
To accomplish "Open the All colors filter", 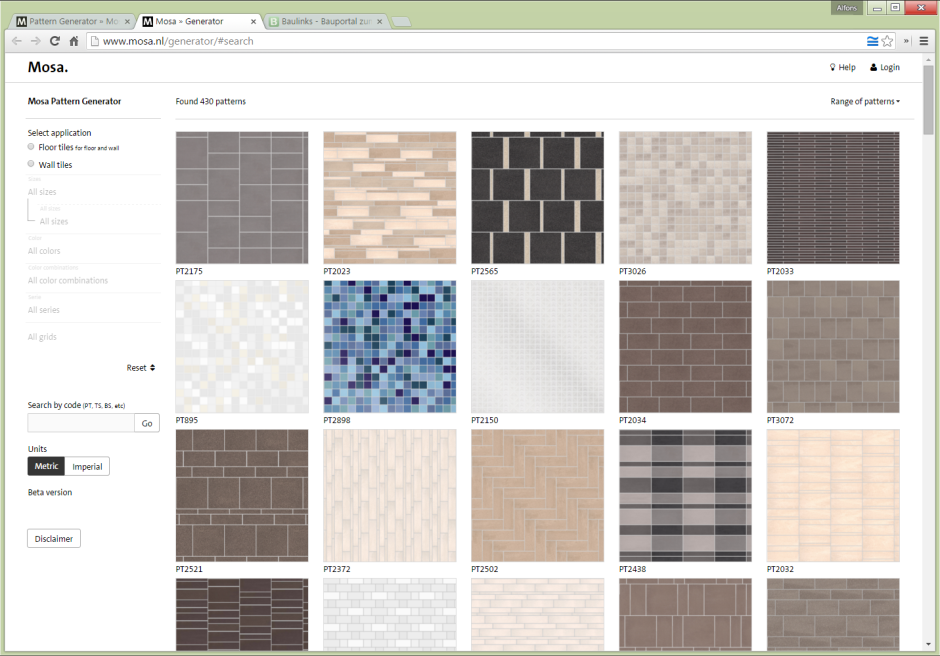I will (44, 251).
